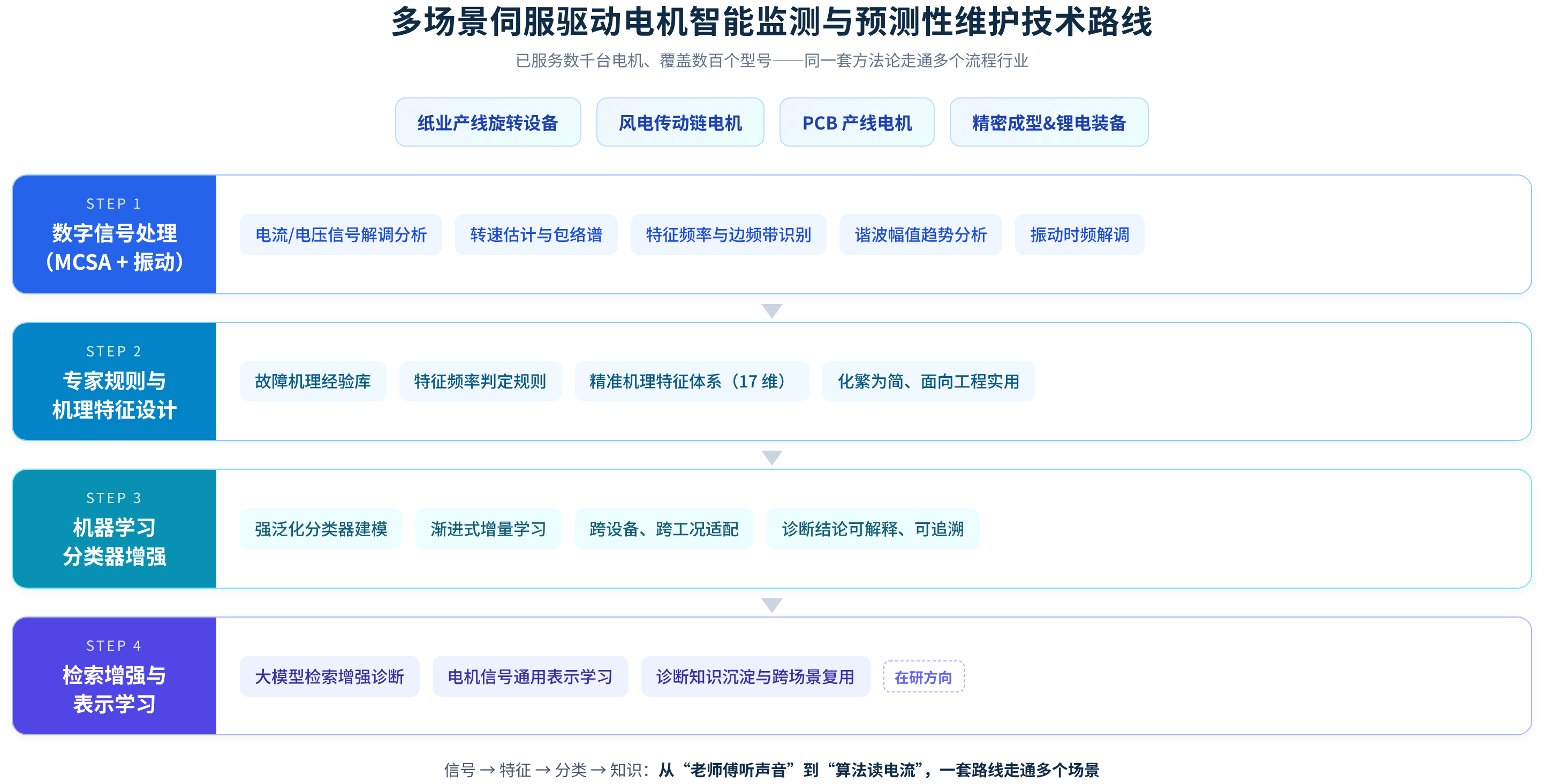1544x784 pixels.
Task: Select the 故障机理经验库 chip
Action: click(313, 381)
